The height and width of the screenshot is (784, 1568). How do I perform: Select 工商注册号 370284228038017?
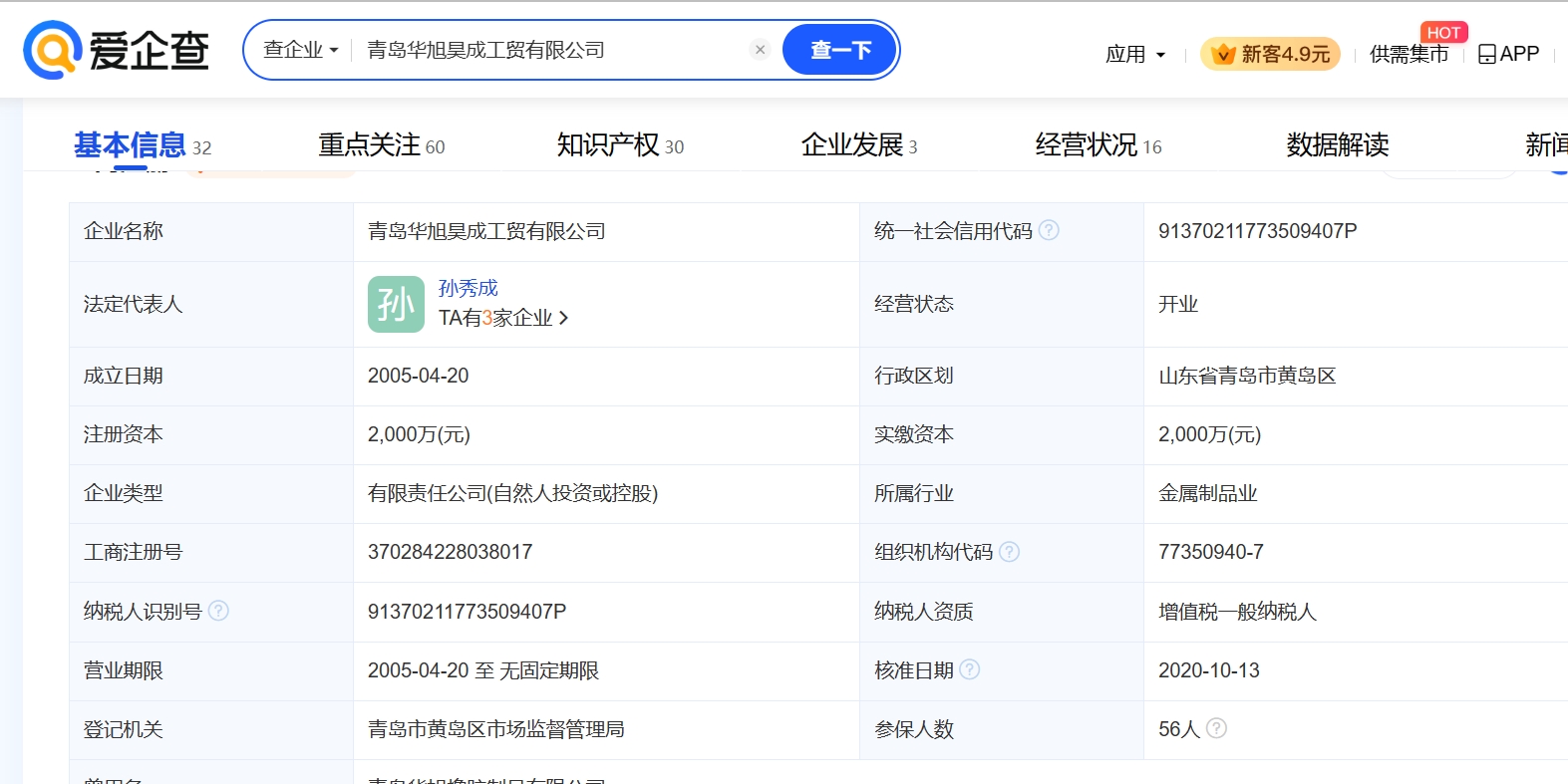click(451, 552)
